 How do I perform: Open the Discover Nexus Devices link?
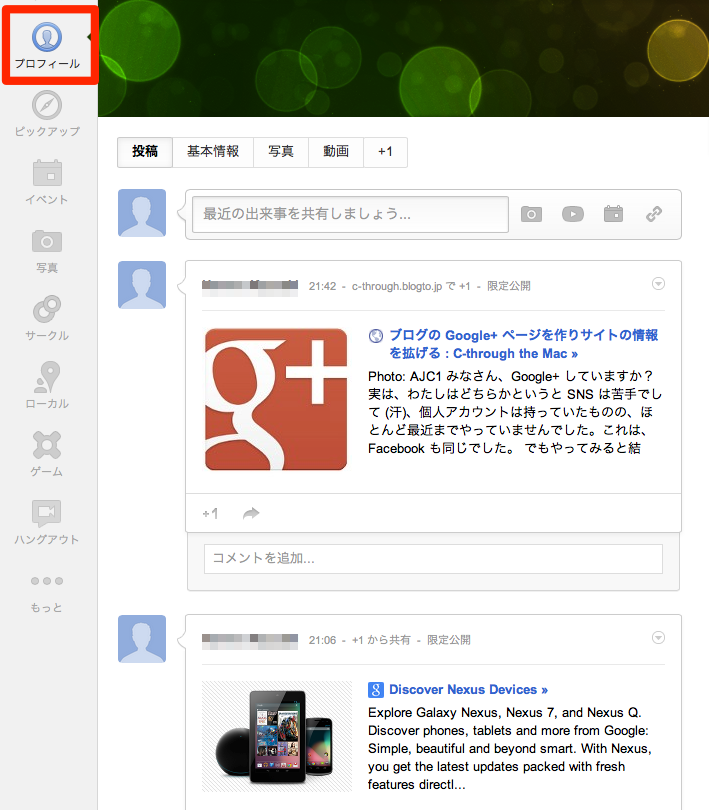468,690
